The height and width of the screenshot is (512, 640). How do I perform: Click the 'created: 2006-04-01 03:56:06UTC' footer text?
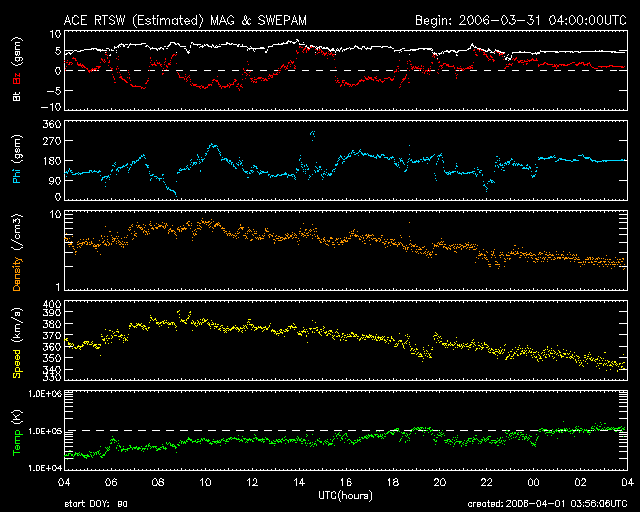click(x=547, y=504)
